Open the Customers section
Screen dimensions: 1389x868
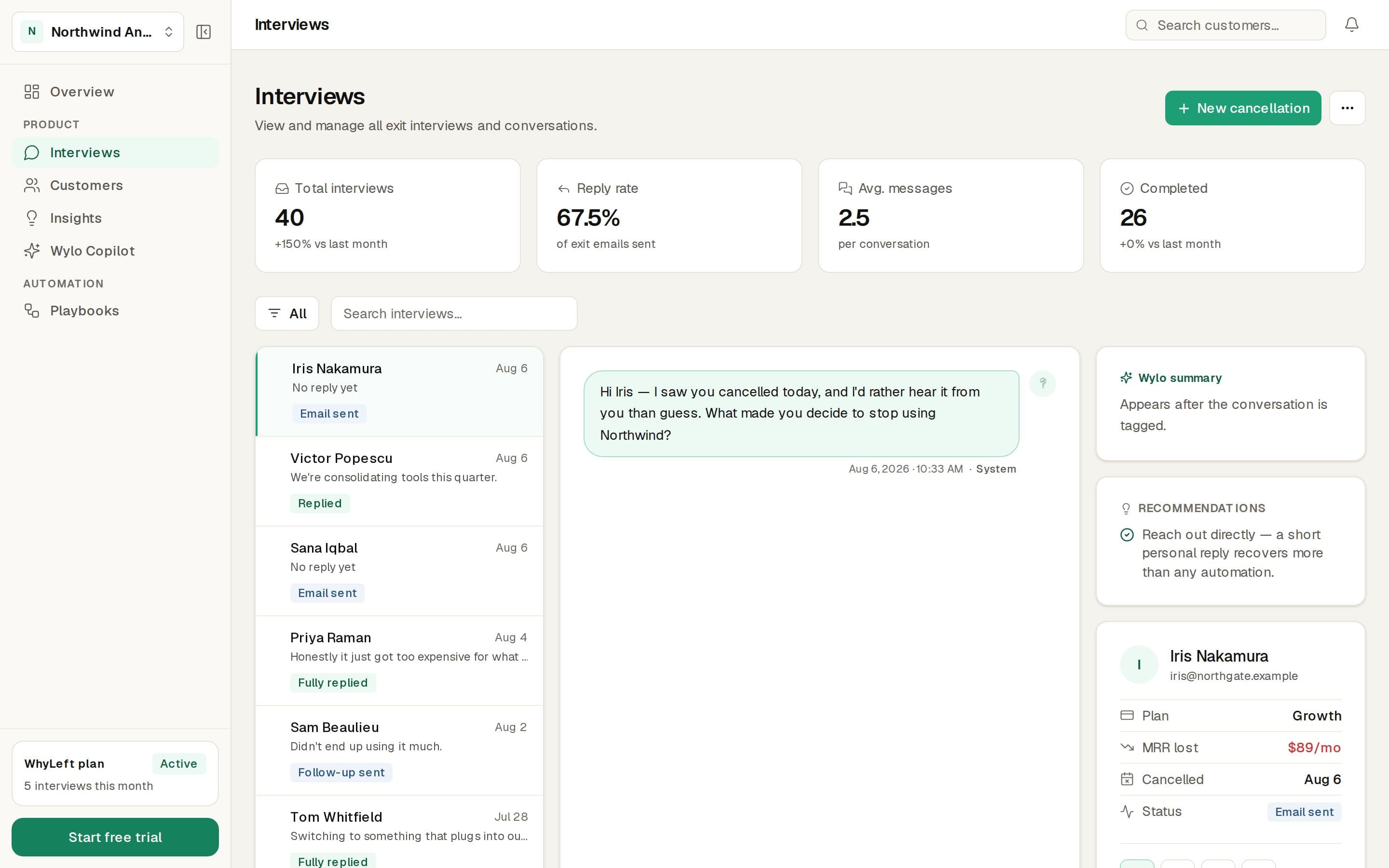pyautogui.click(x=115, y=186)
